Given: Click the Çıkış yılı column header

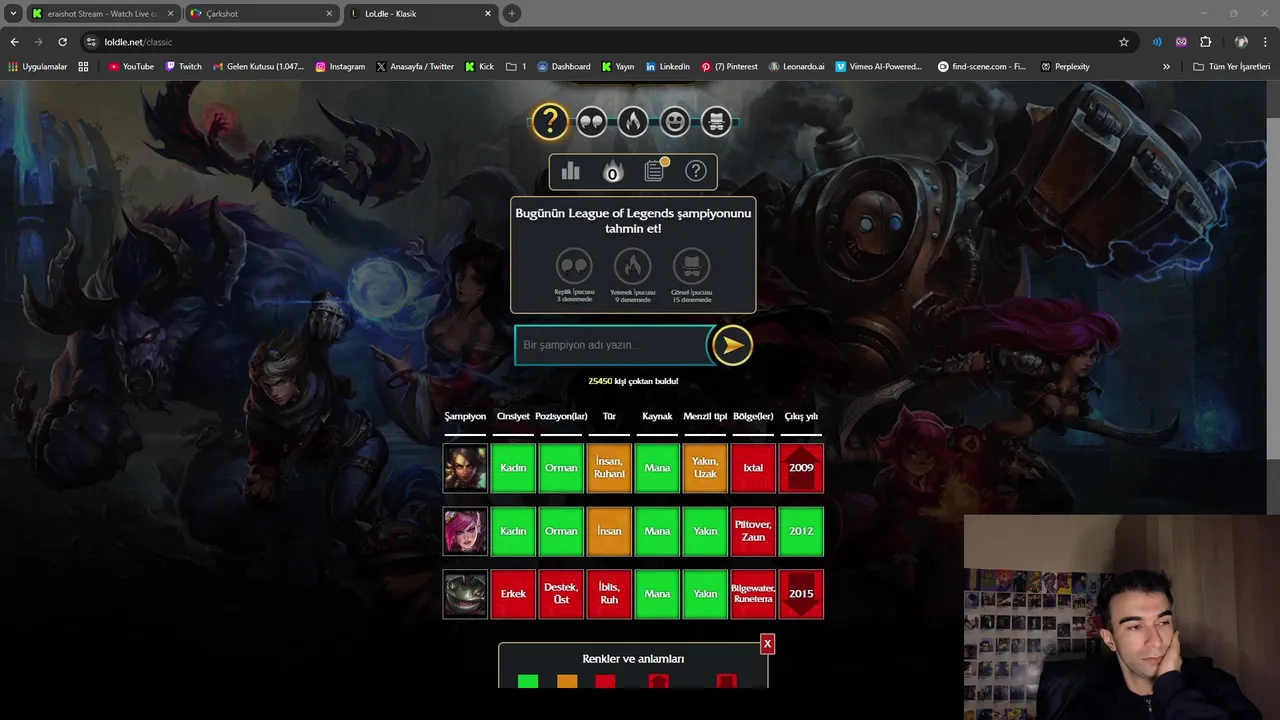Looking at the screenshot, I should (x=801, y=416).
